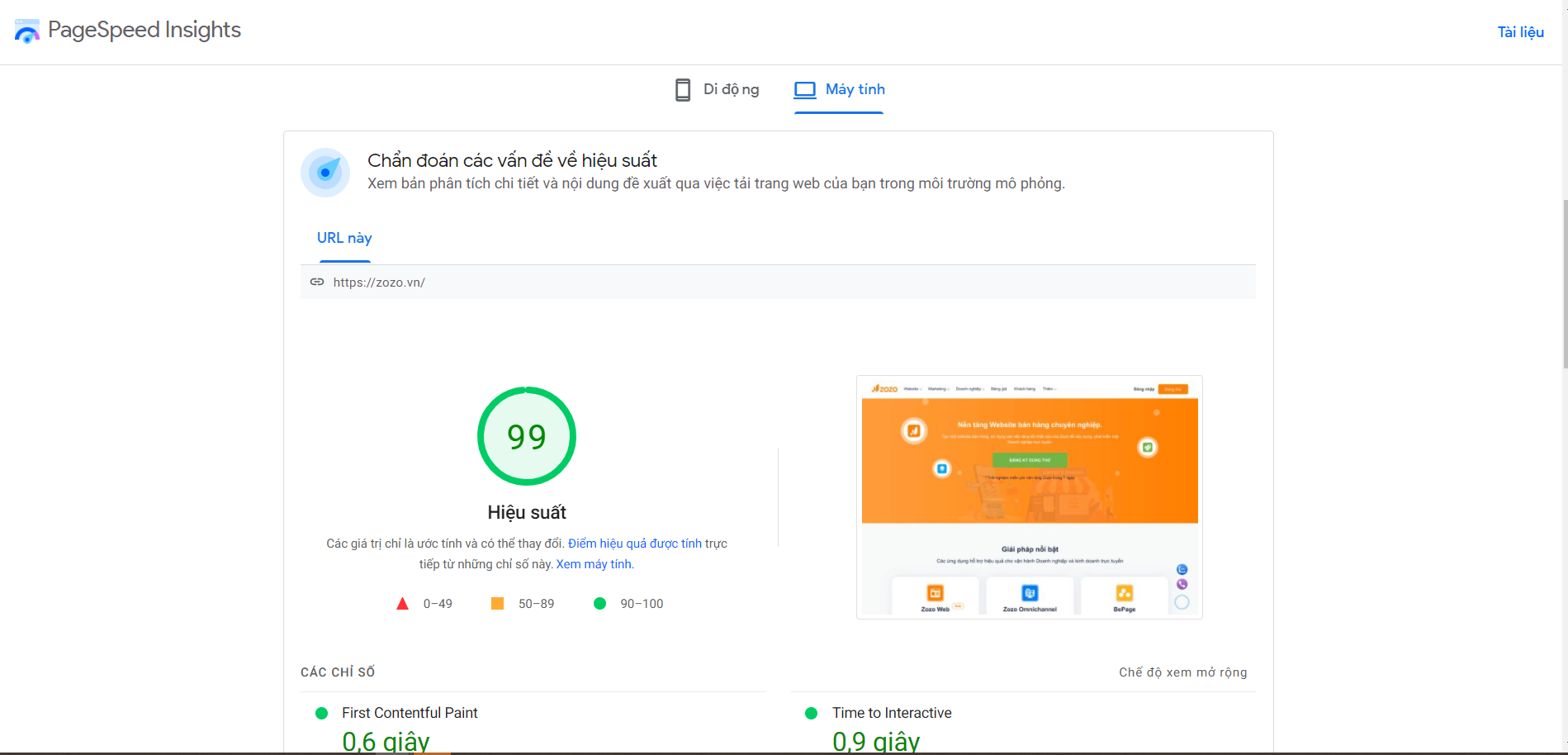Select the URL này tab

(x=344, y=238)
